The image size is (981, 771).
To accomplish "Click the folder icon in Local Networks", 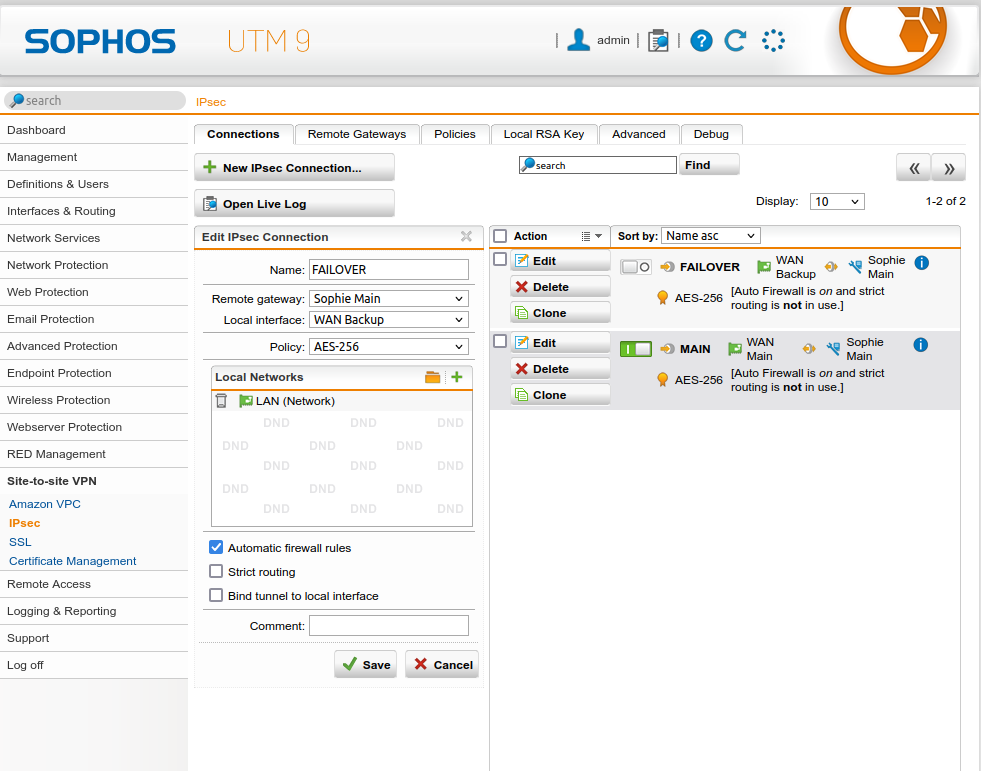I will pyautogui.click(x=432, y=377).
